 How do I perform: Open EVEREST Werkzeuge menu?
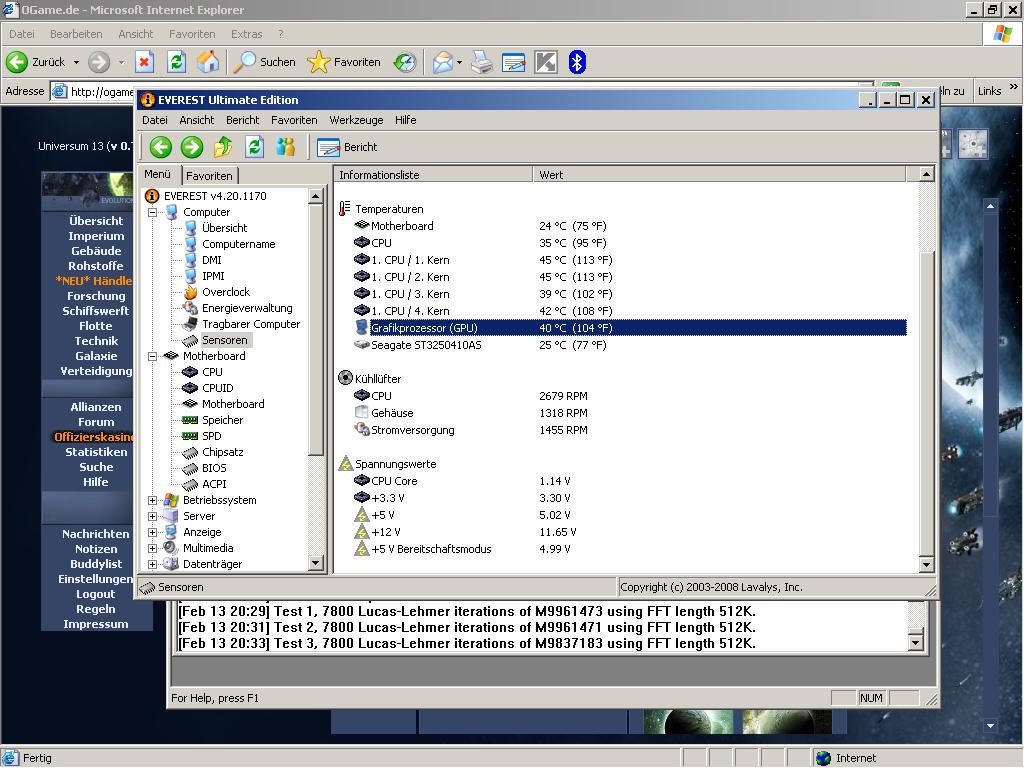pos(356,120)
